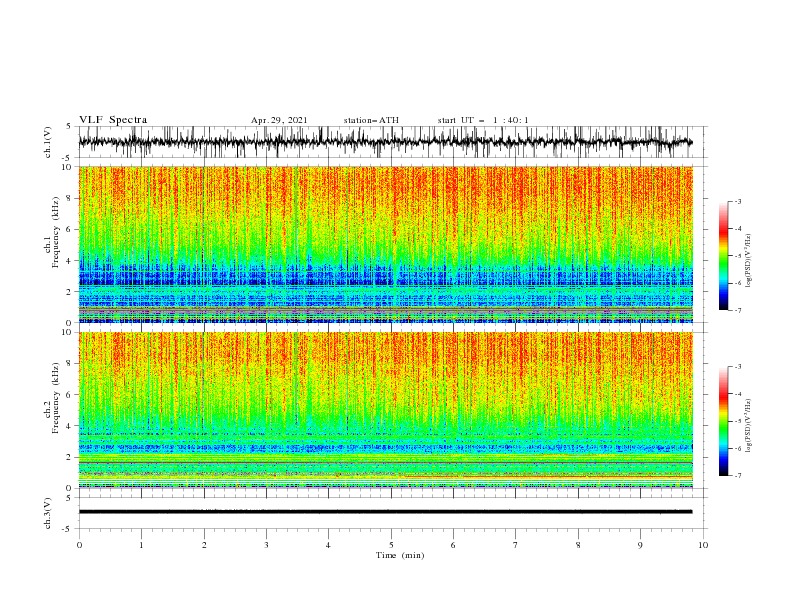792x612 pixels.
Task: Click the ch.2 colorbar "log(PSD)(V²/Hz)" label
Action: [x=748, y=426]
